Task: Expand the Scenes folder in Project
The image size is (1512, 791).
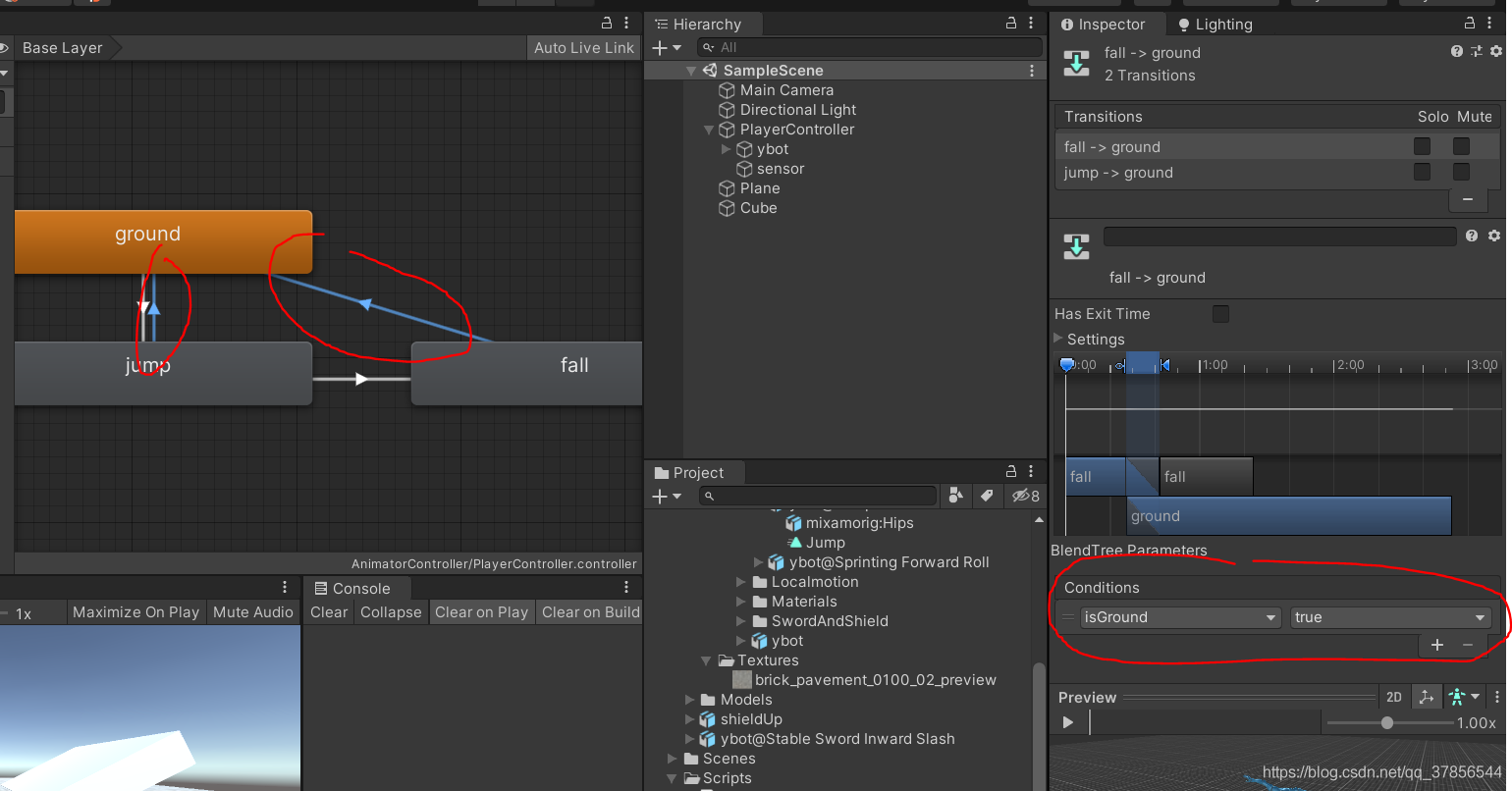Action: pyautogui.click(x=673, y=759)
